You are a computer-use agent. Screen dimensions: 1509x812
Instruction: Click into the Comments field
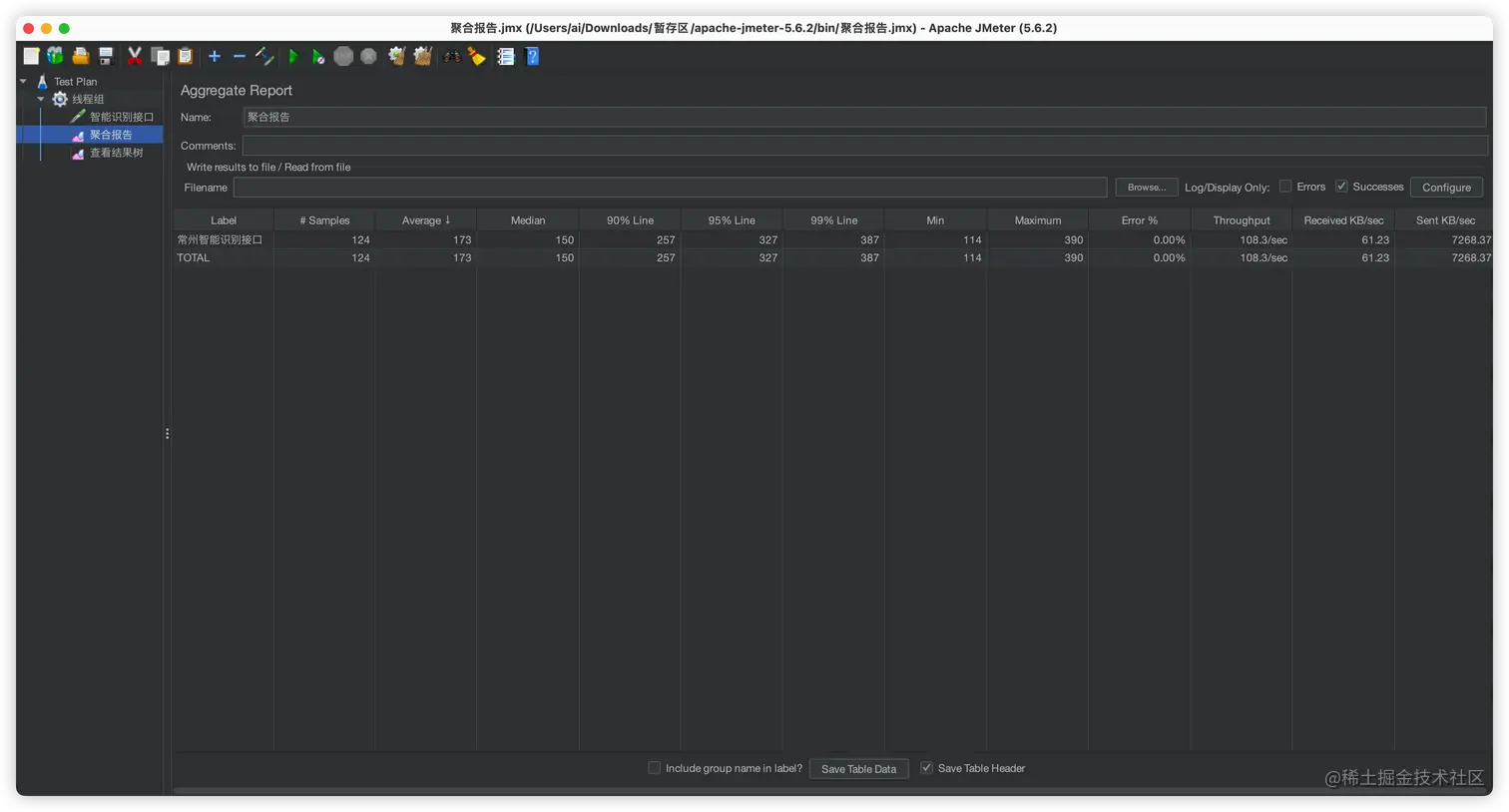coord(864,146)
